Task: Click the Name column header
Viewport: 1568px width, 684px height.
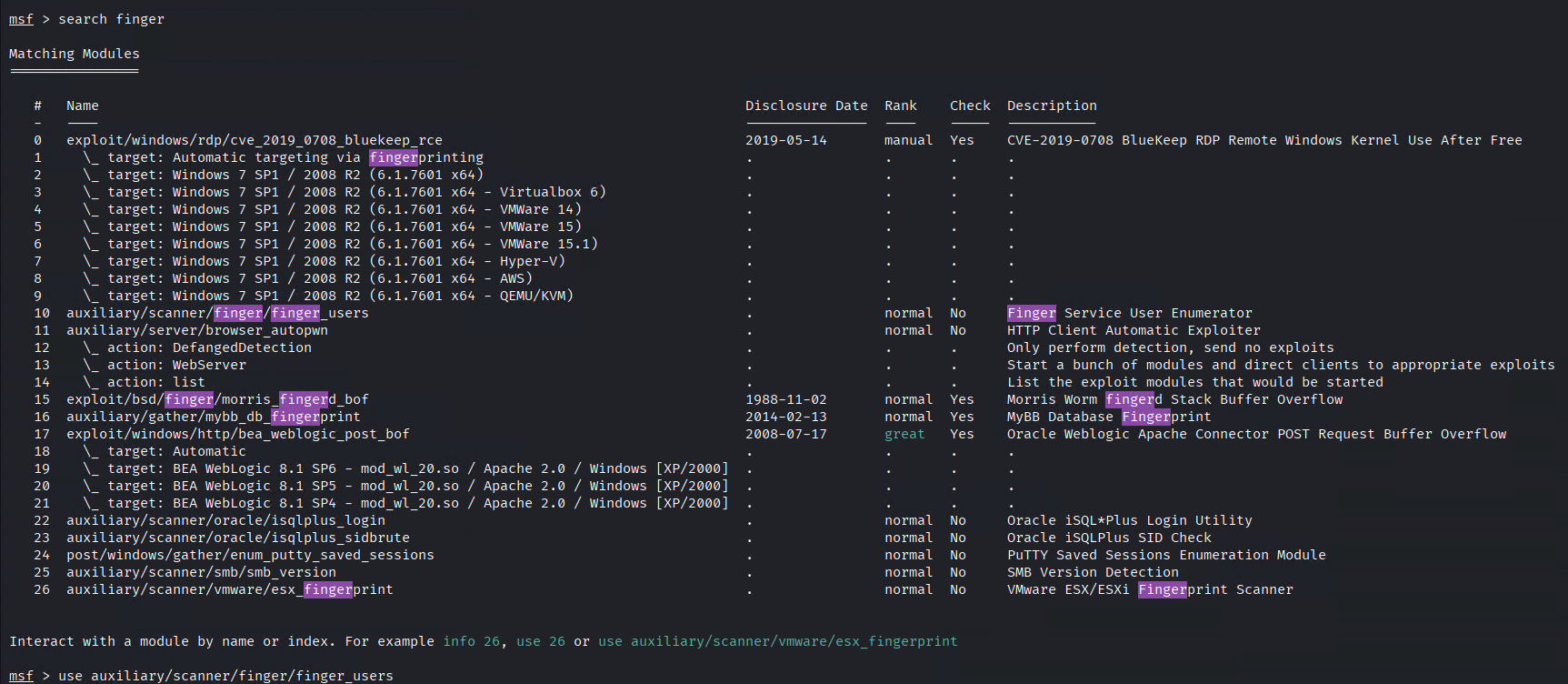Action: point(82,106)
